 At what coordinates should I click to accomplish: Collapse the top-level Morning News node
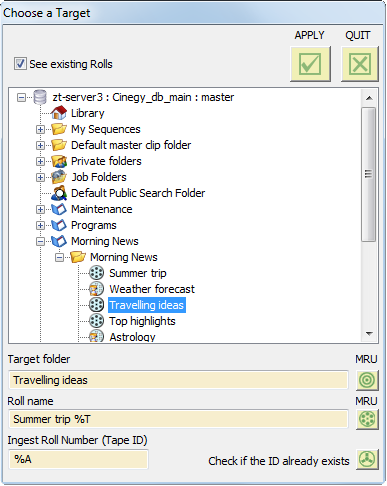[x=40, y=241]
